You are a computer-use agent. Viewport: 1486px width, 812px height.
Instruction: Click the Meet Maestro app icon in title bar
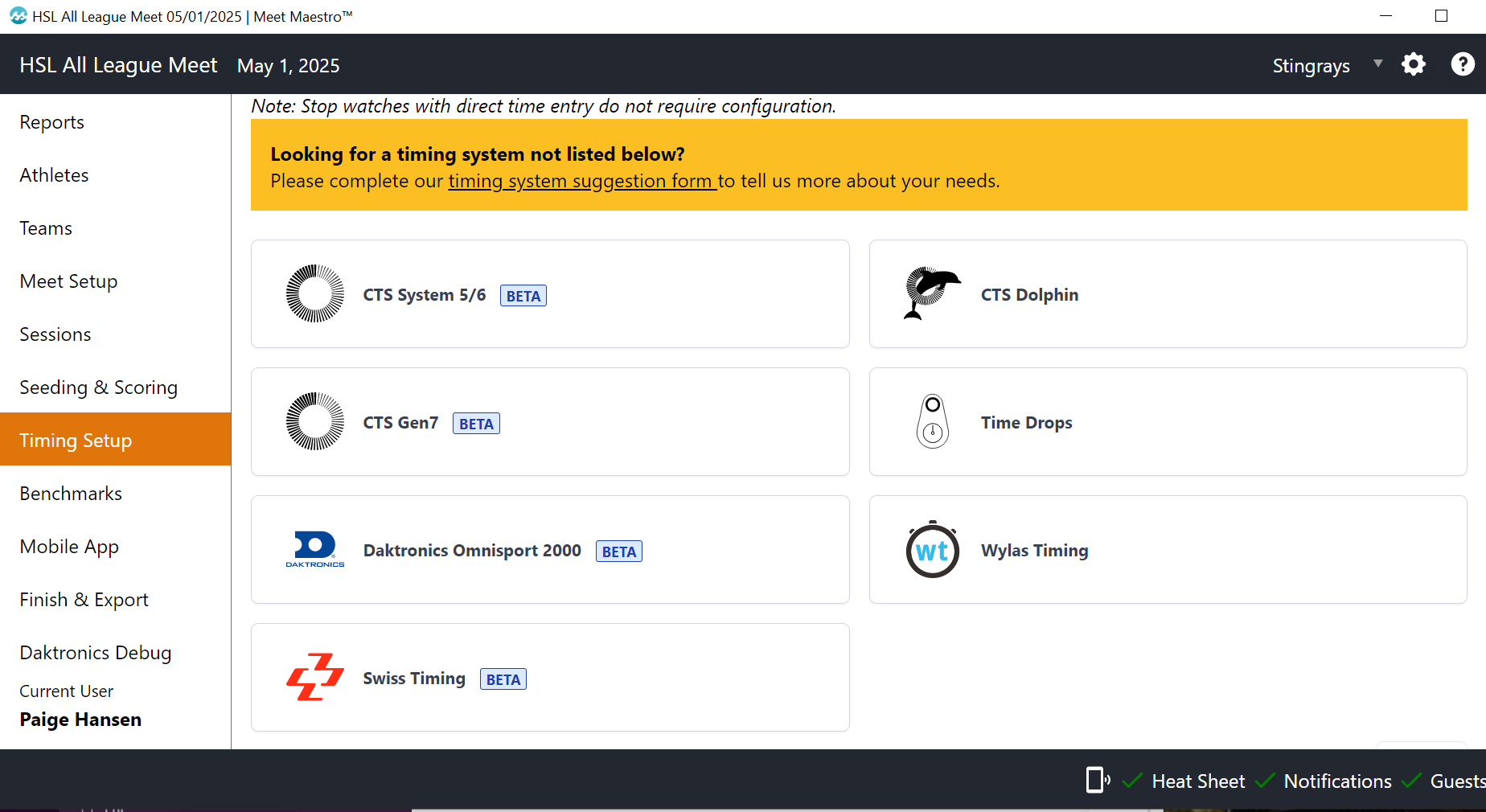(18, 16)
